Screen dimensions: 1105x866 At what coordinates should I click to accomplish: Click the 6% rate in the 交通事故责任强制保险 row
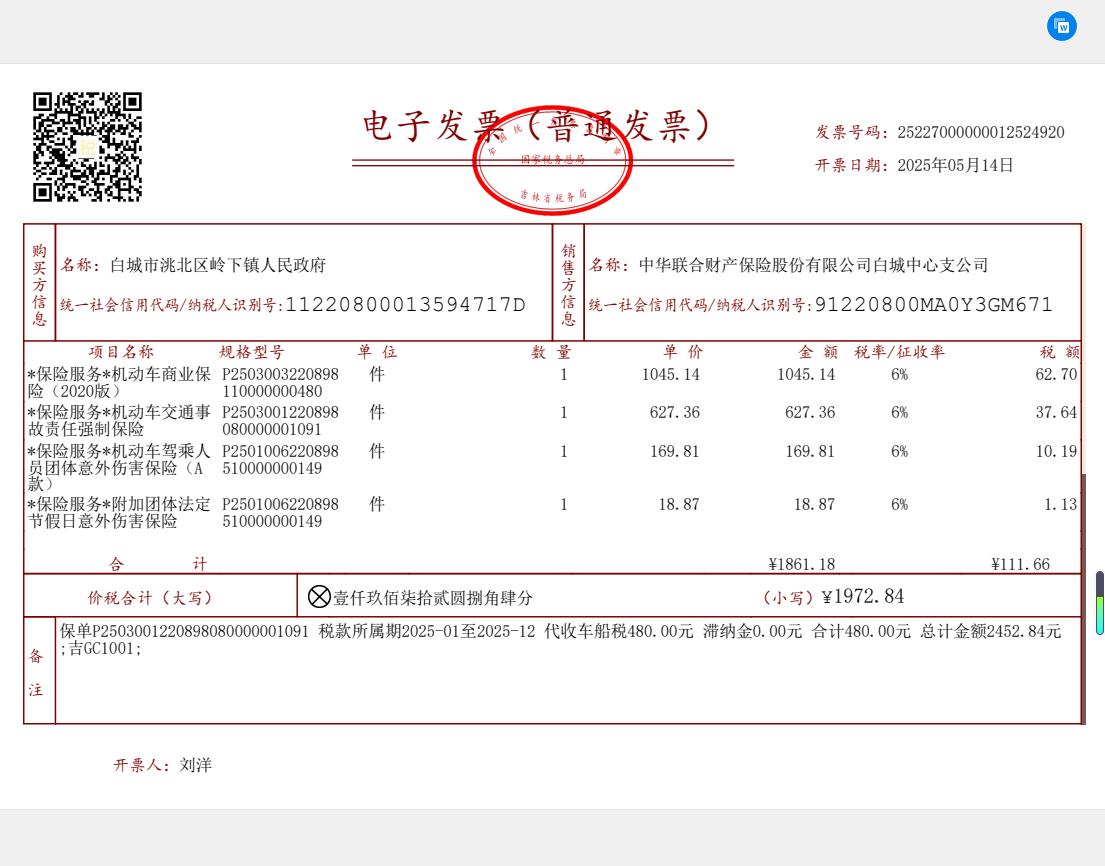coord(899,412)
